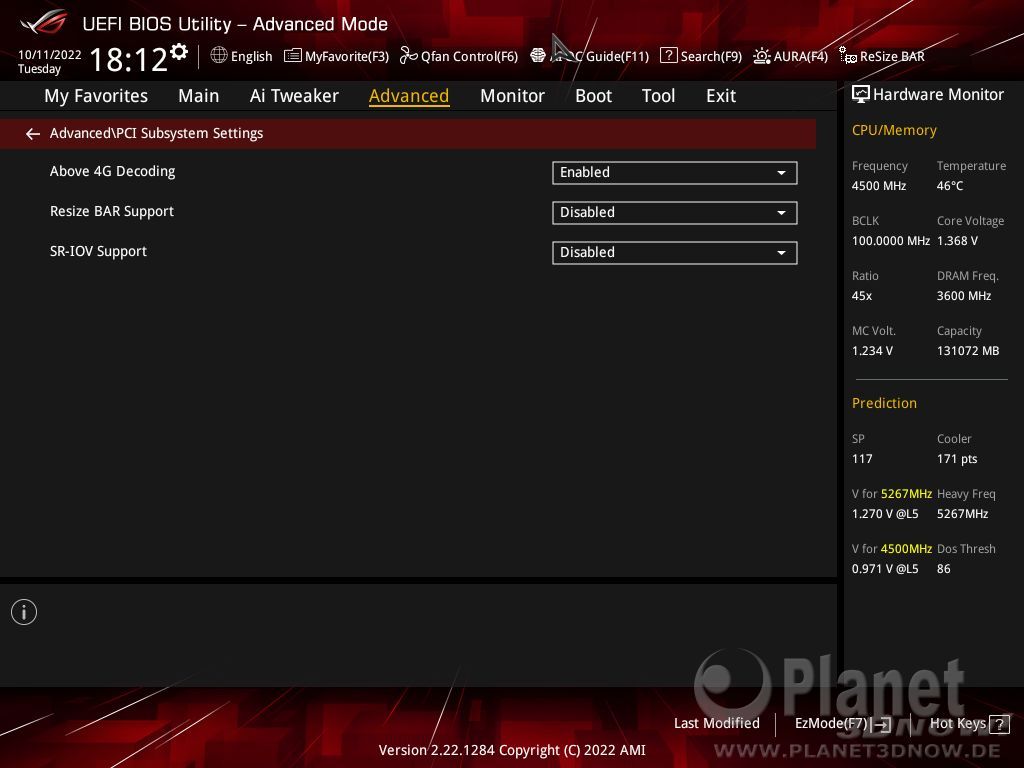The width and height of the screenshot is (1024, 768).
Task: Open the Tool tab
Action: pos(658,96)
